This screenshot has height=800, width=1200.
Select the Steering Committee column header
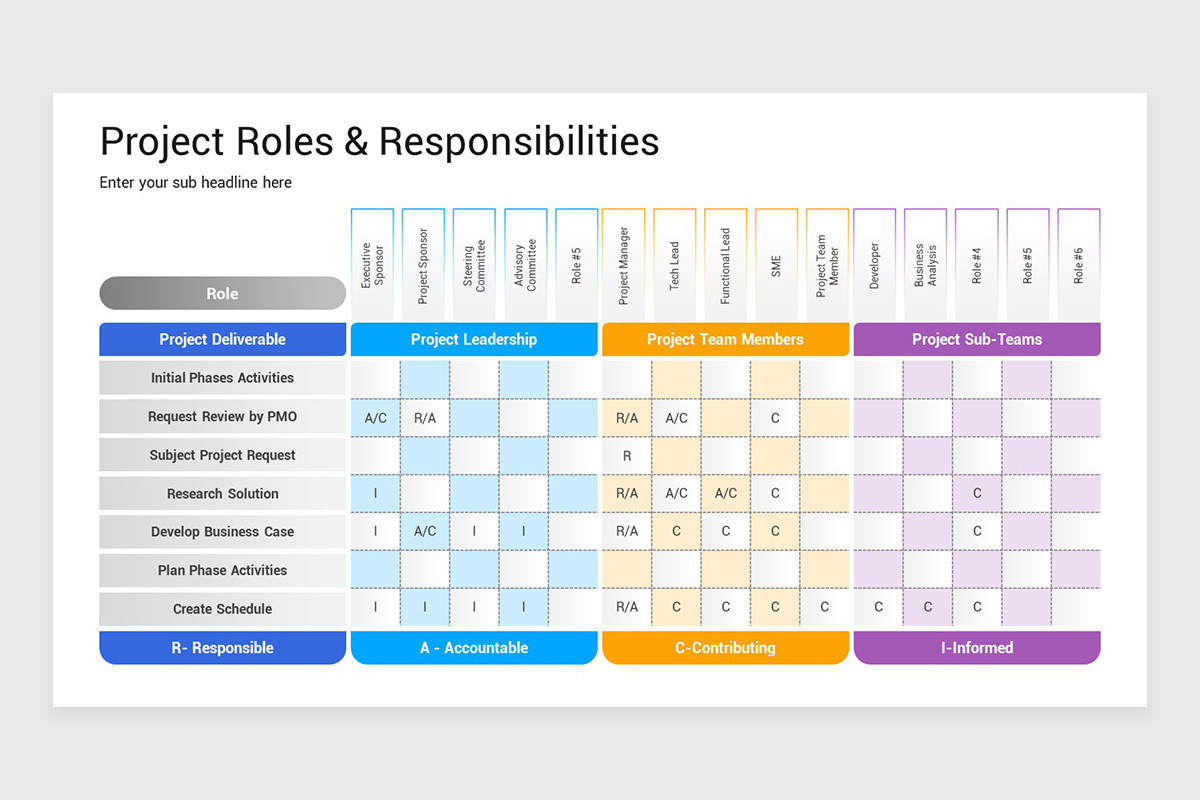click(474, 265)
